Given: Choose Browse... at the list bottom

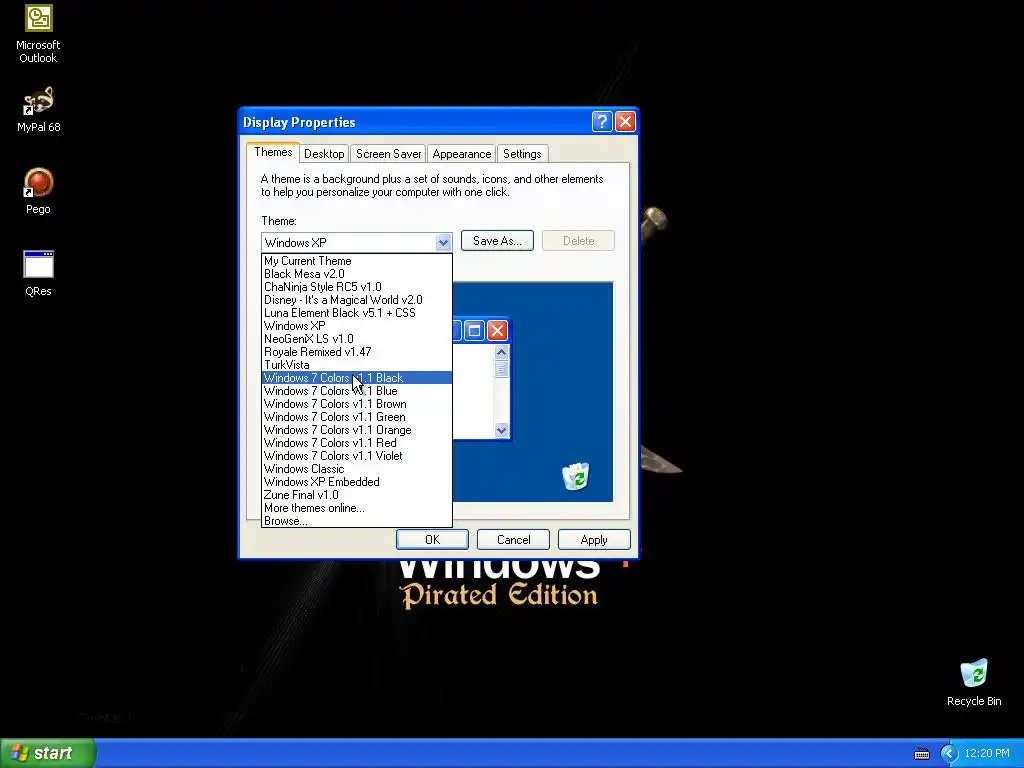Looking at the screenshot, I should [357, 520].
